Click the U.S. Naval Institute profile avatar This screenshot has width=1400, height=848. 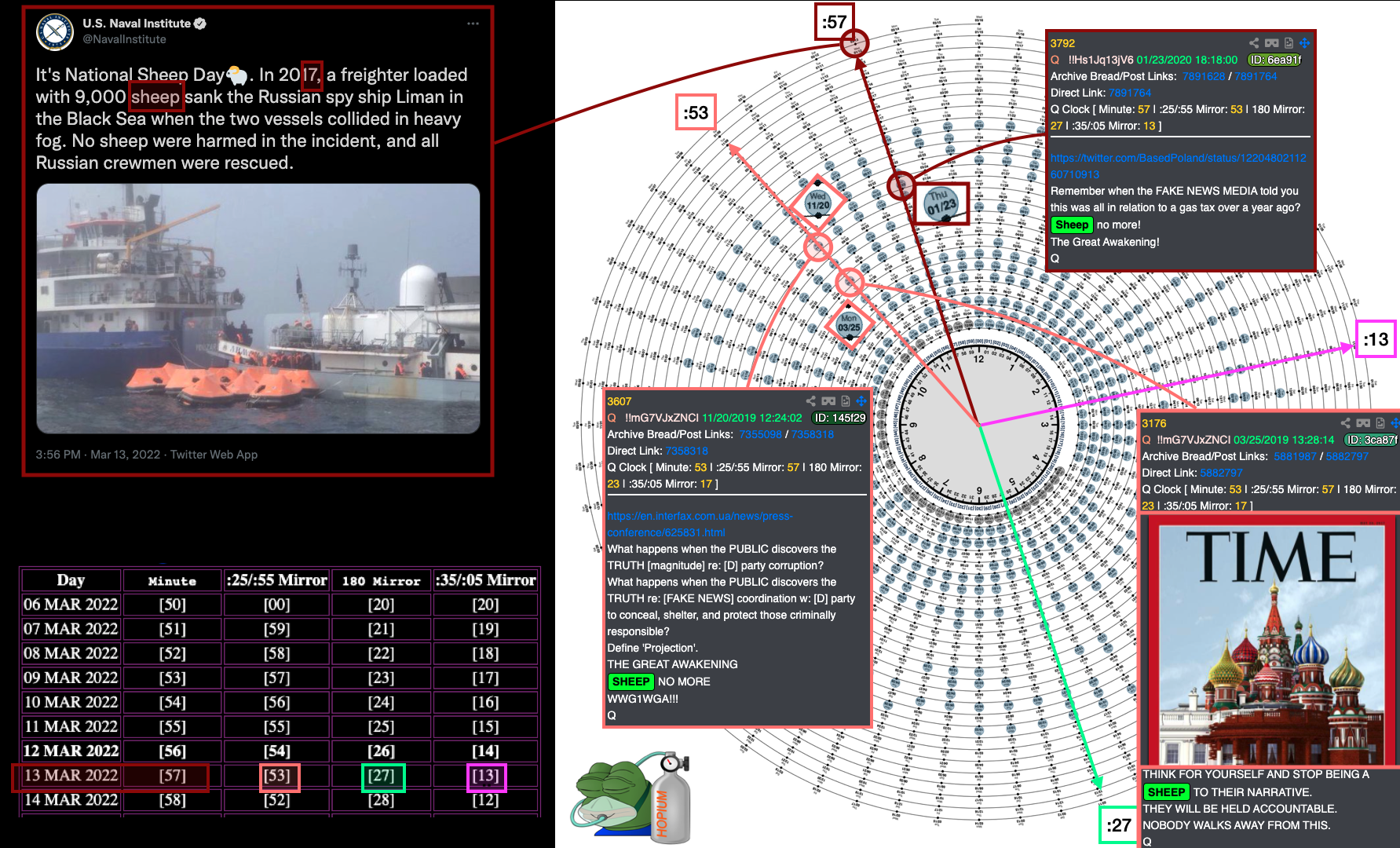55,31
